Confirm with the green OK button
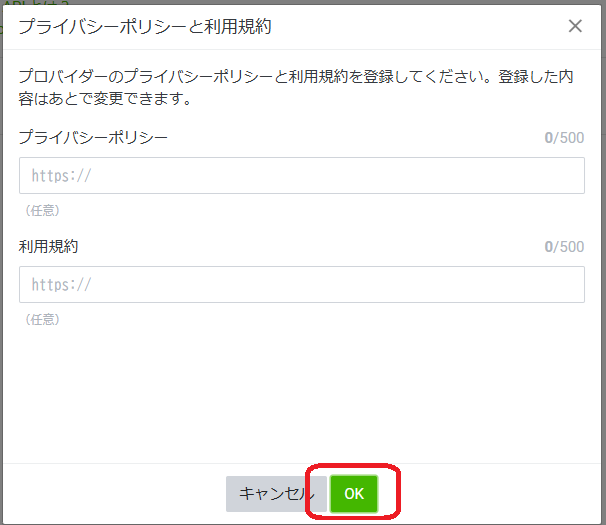Viewport: 606px width, 525px height. 354,494
